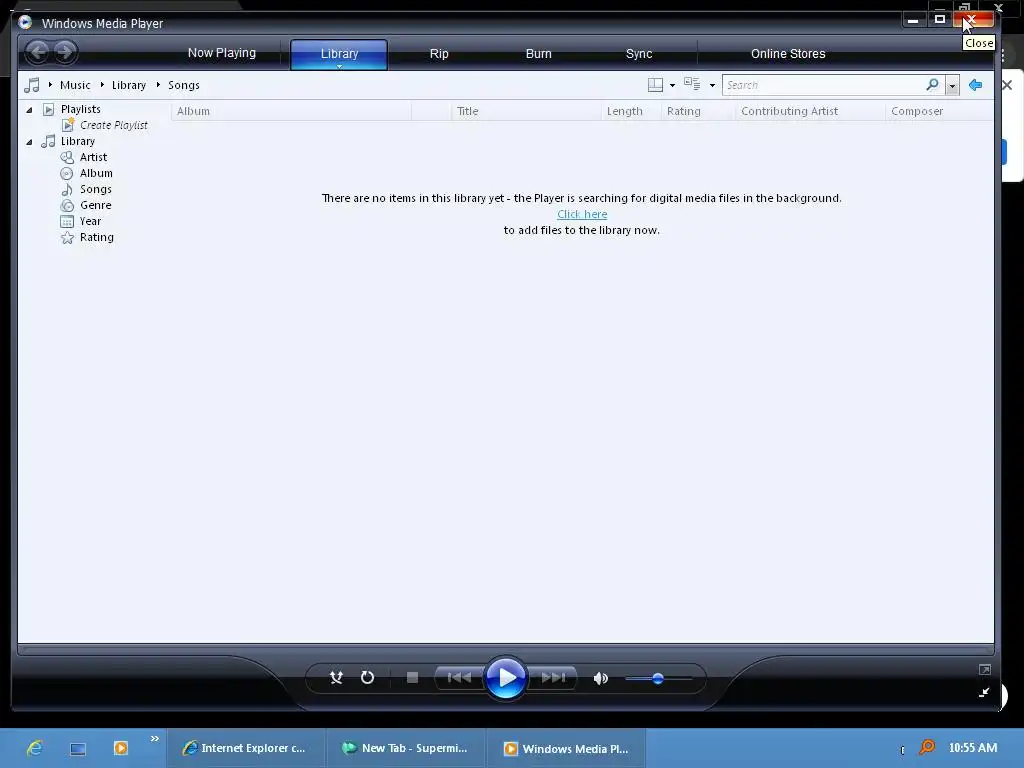Click the Previous track button
The image size is (1024, 768).
(x=459, y=678)
